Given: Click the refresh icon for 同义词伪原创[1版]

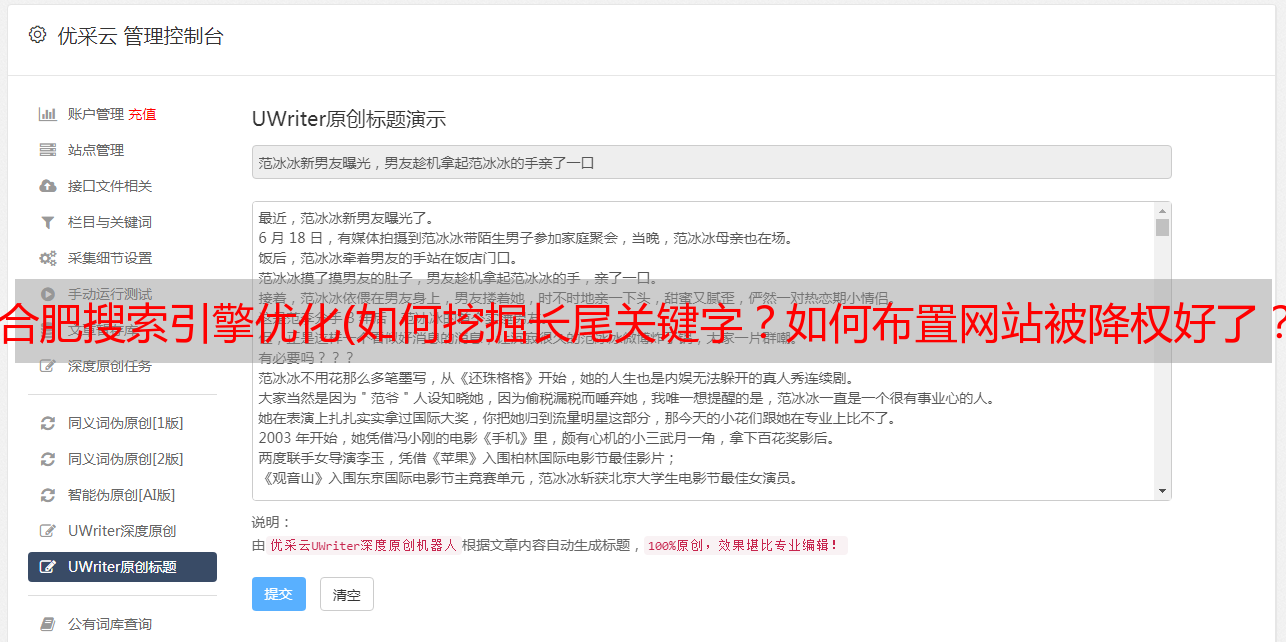Looking at the screenshot, I should click(x=47, y=423).
